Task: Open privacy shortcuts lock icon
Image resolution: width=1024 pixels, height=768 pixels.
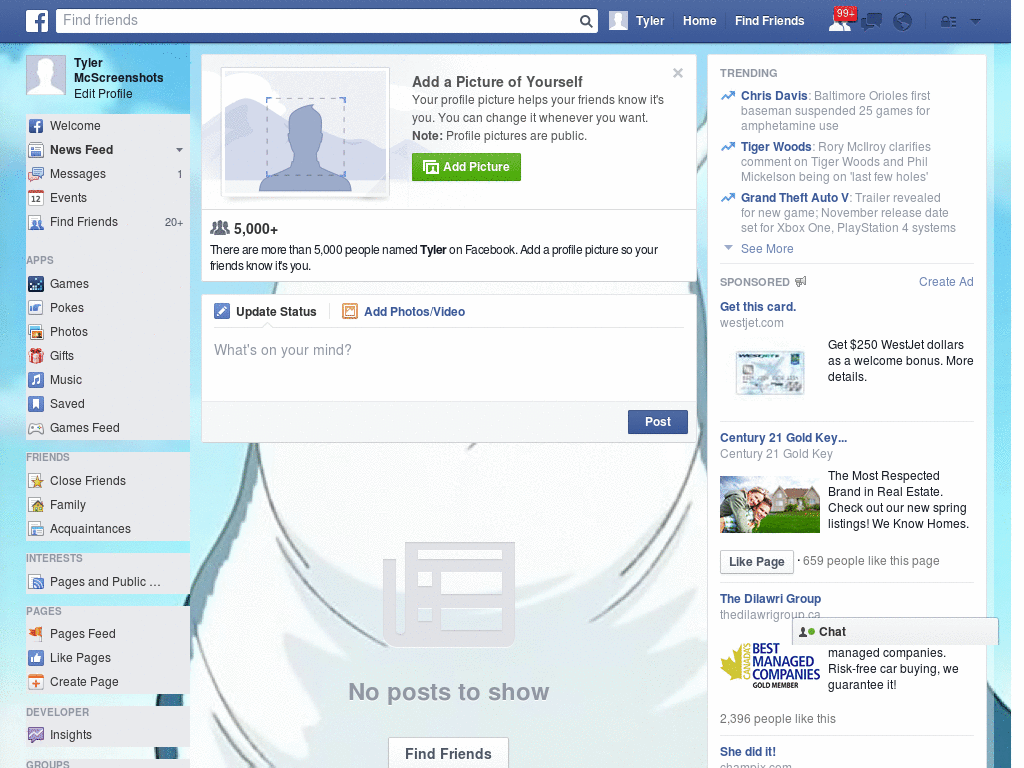Action: (x=948, y=22)
